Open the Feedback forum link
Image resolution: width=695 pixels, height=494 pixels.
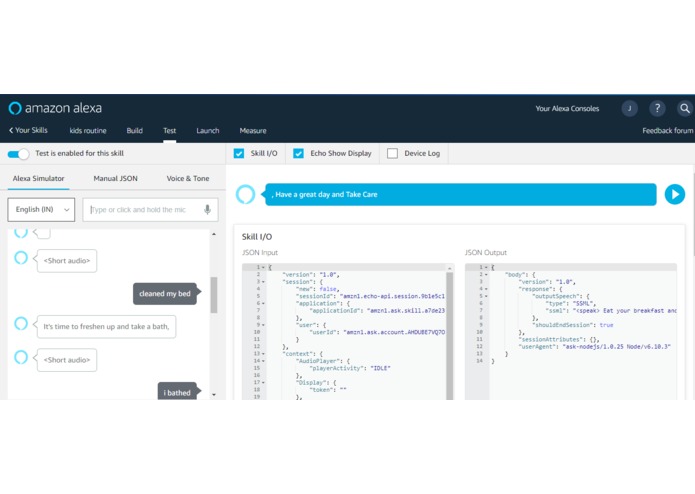pyautogui.click(x=668, y=130)
